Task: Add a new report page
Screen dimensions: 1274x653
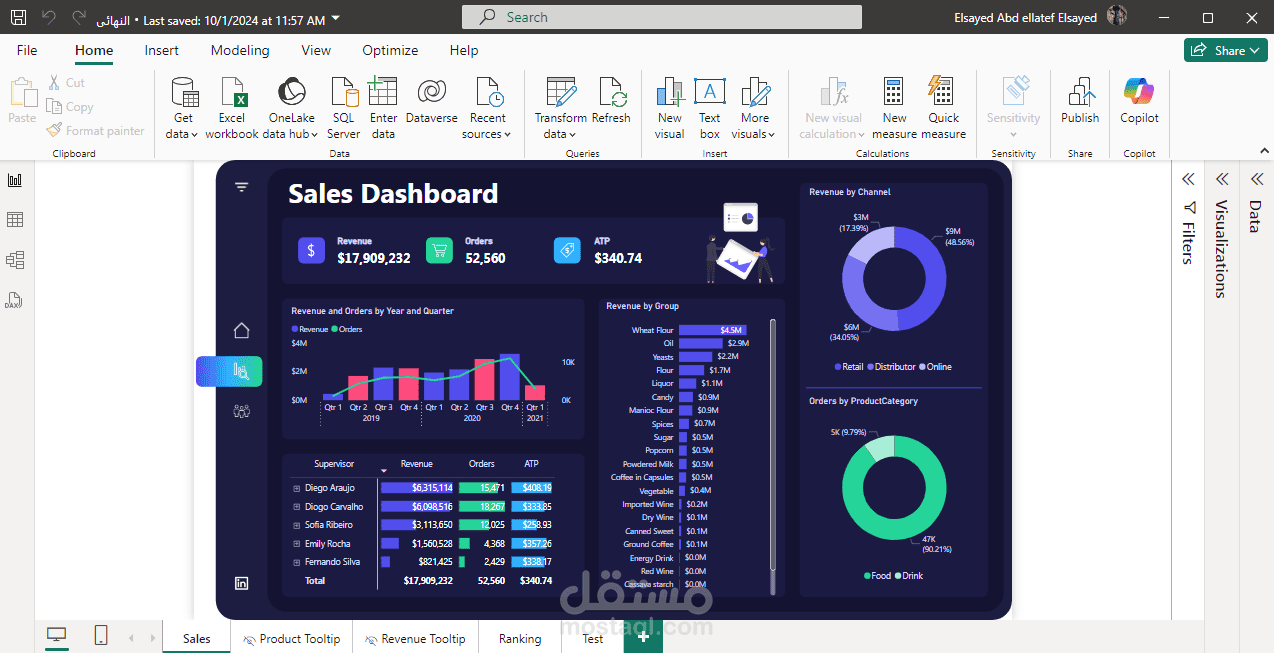Action: (643, 637)
